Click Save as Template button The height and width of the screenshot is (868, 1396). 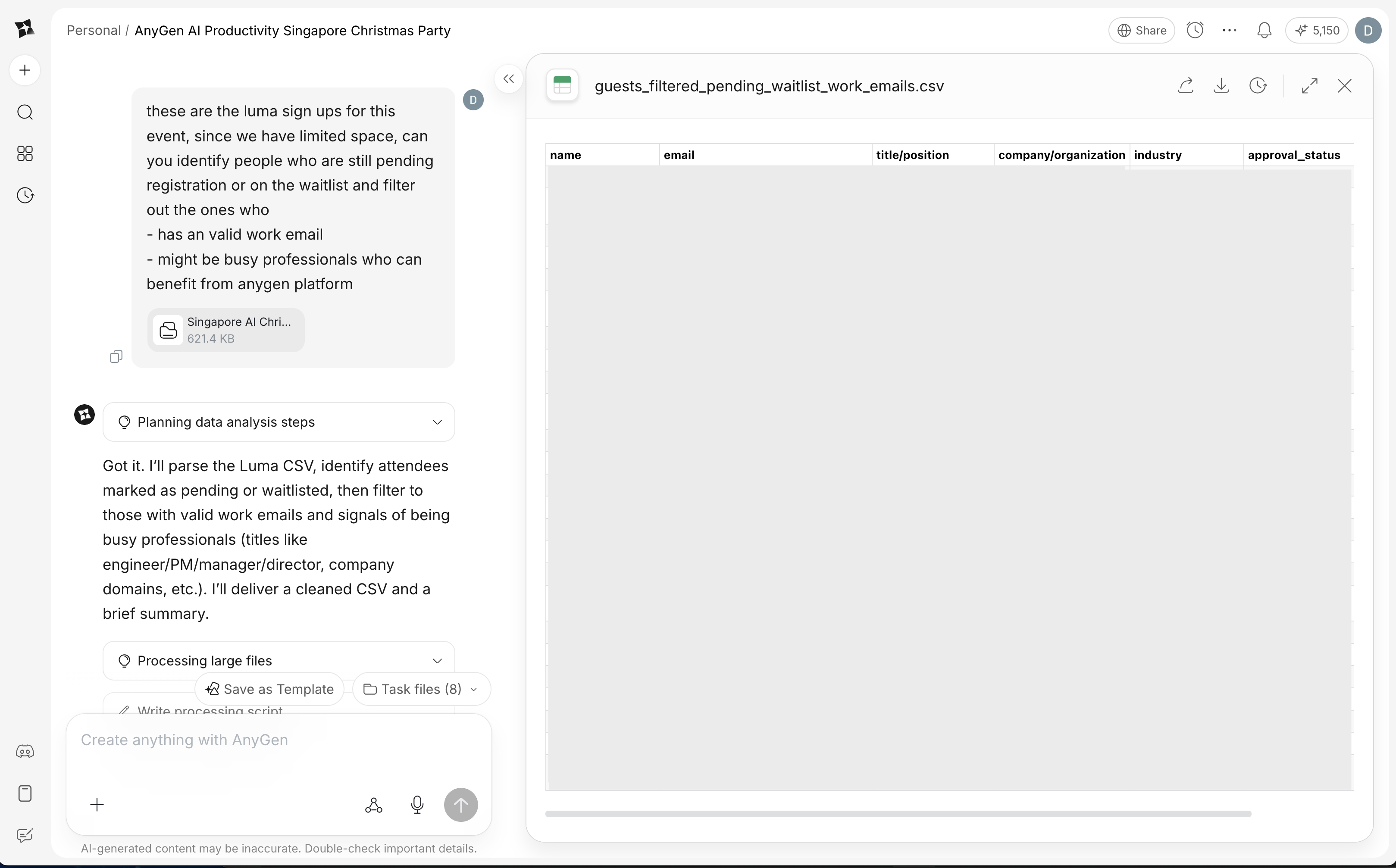[x=269, y=689]
